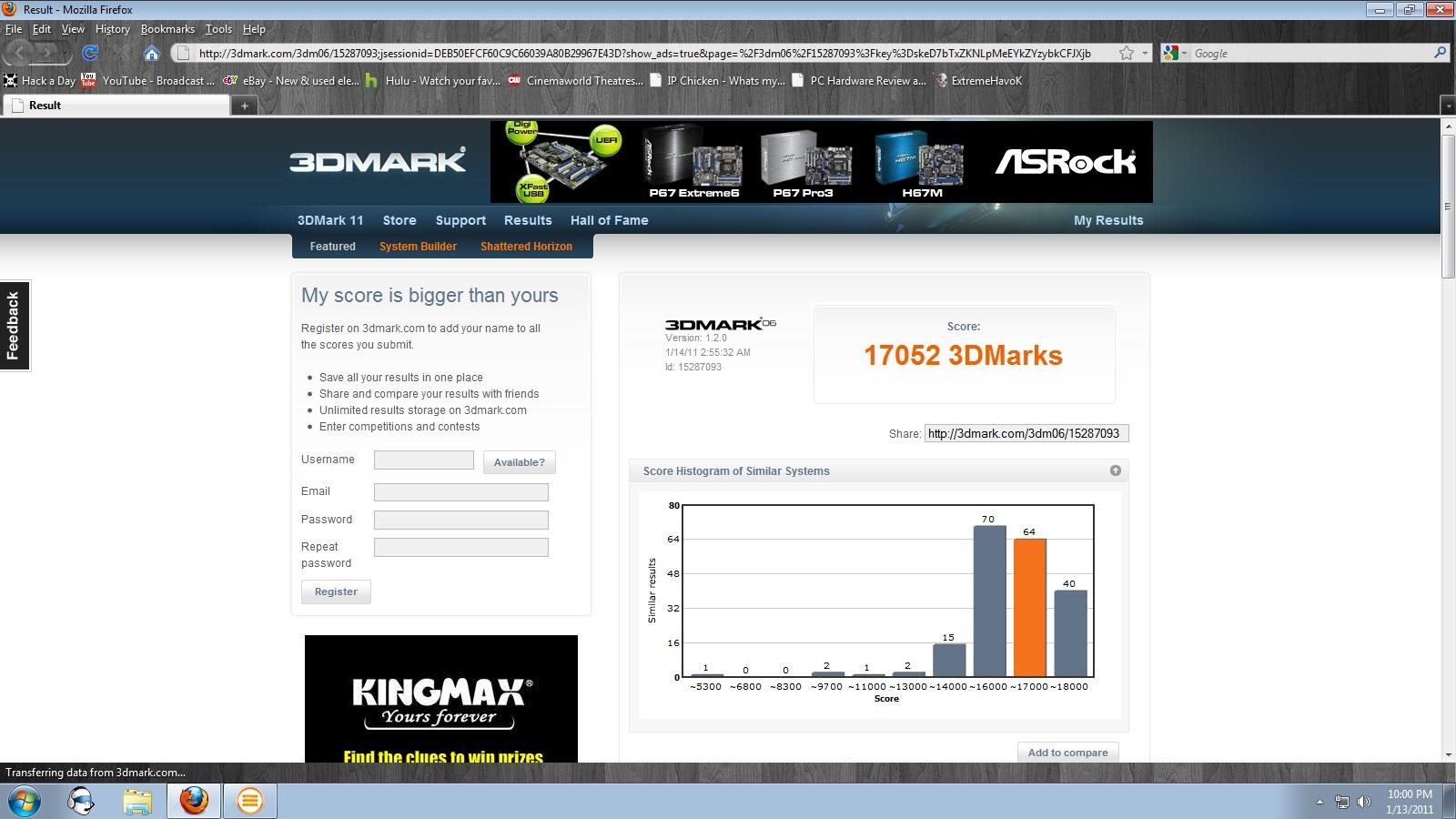
Task: Reload the page with the refresh icon
Action: coord(90,53)
